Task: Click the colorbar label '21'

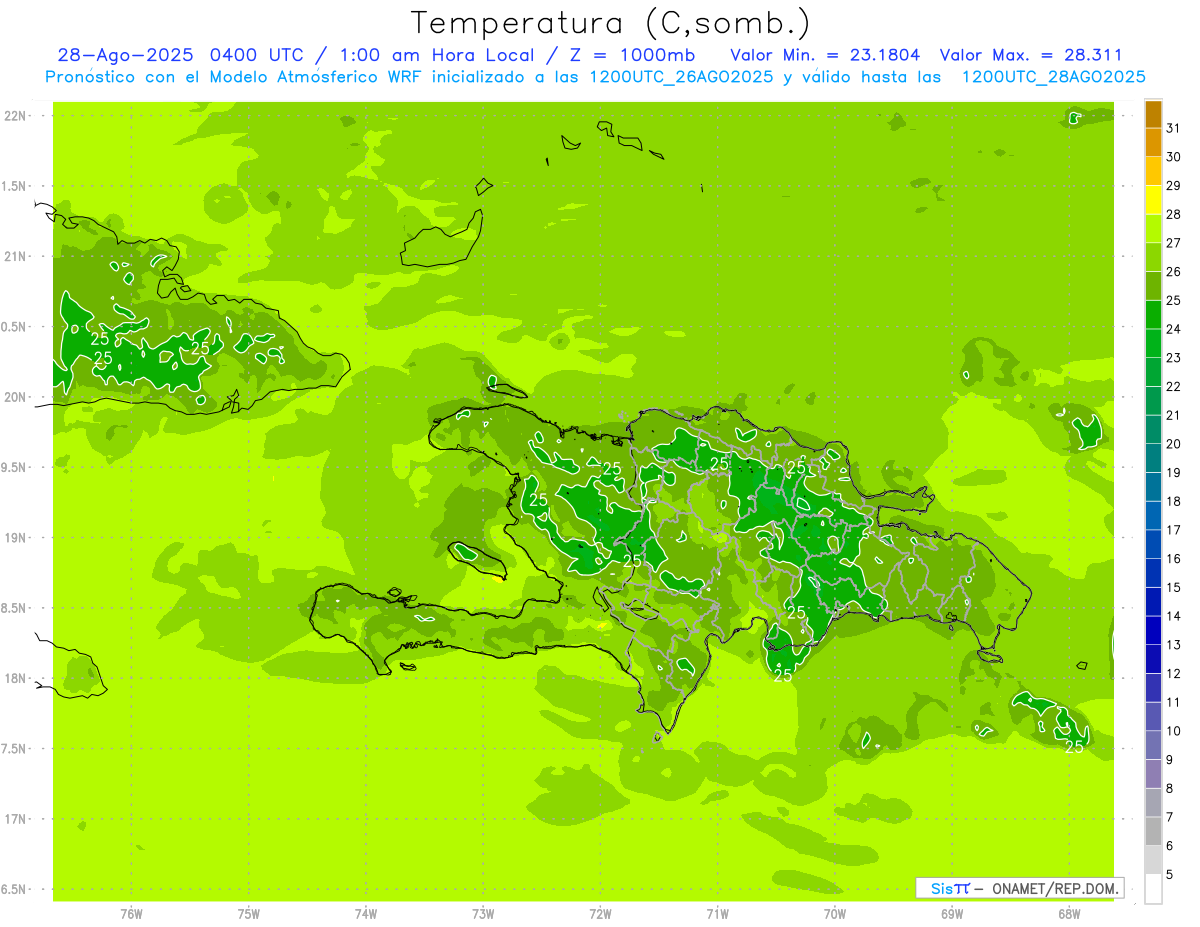Action: pos(1173,415)
